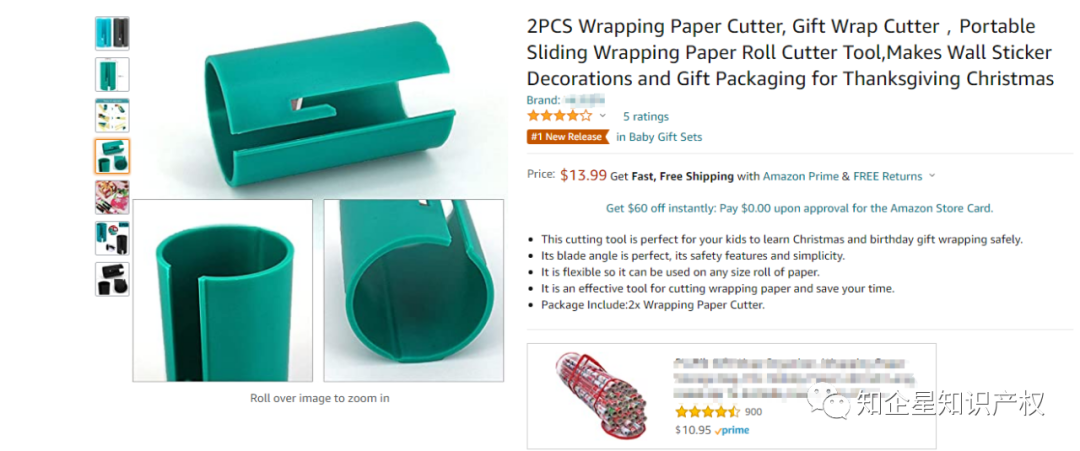Image resolution: width=1080 pixels, height=451 pixels.
Task: Click the FREE Returns link
Action: point(887,176)
